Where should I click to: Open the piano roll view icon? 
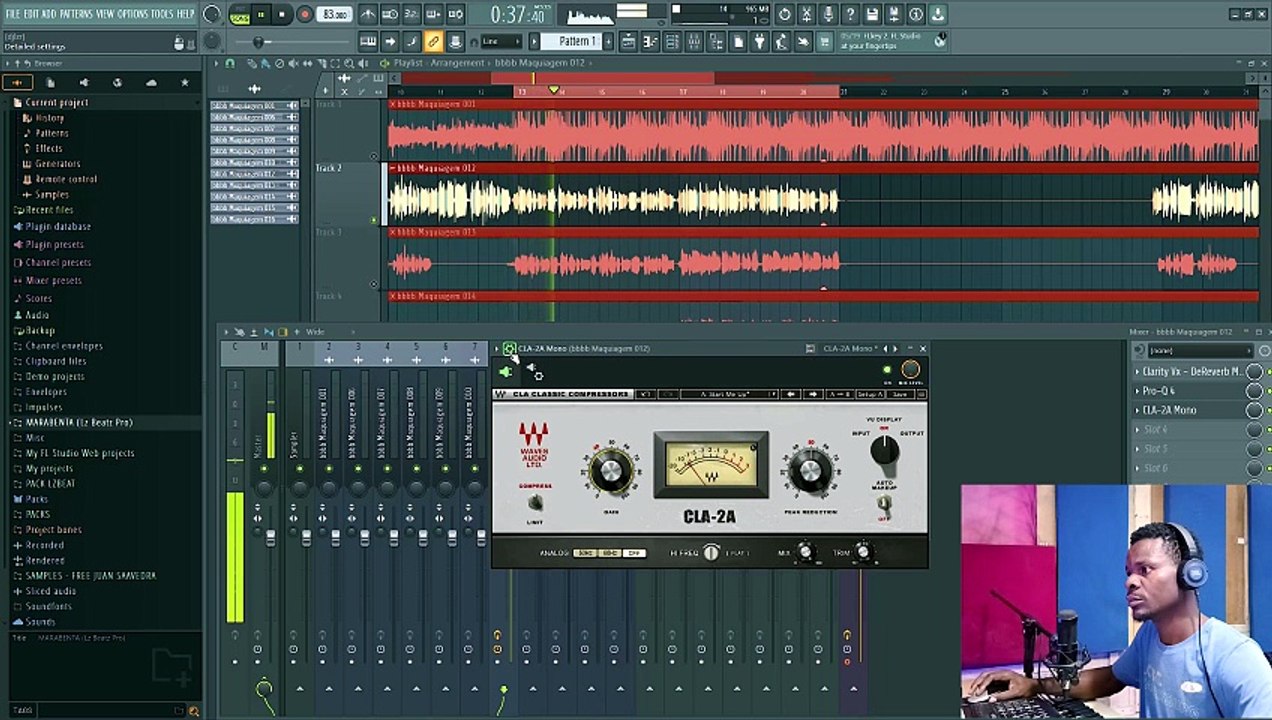pyautogui.click(x=652, y=41)
